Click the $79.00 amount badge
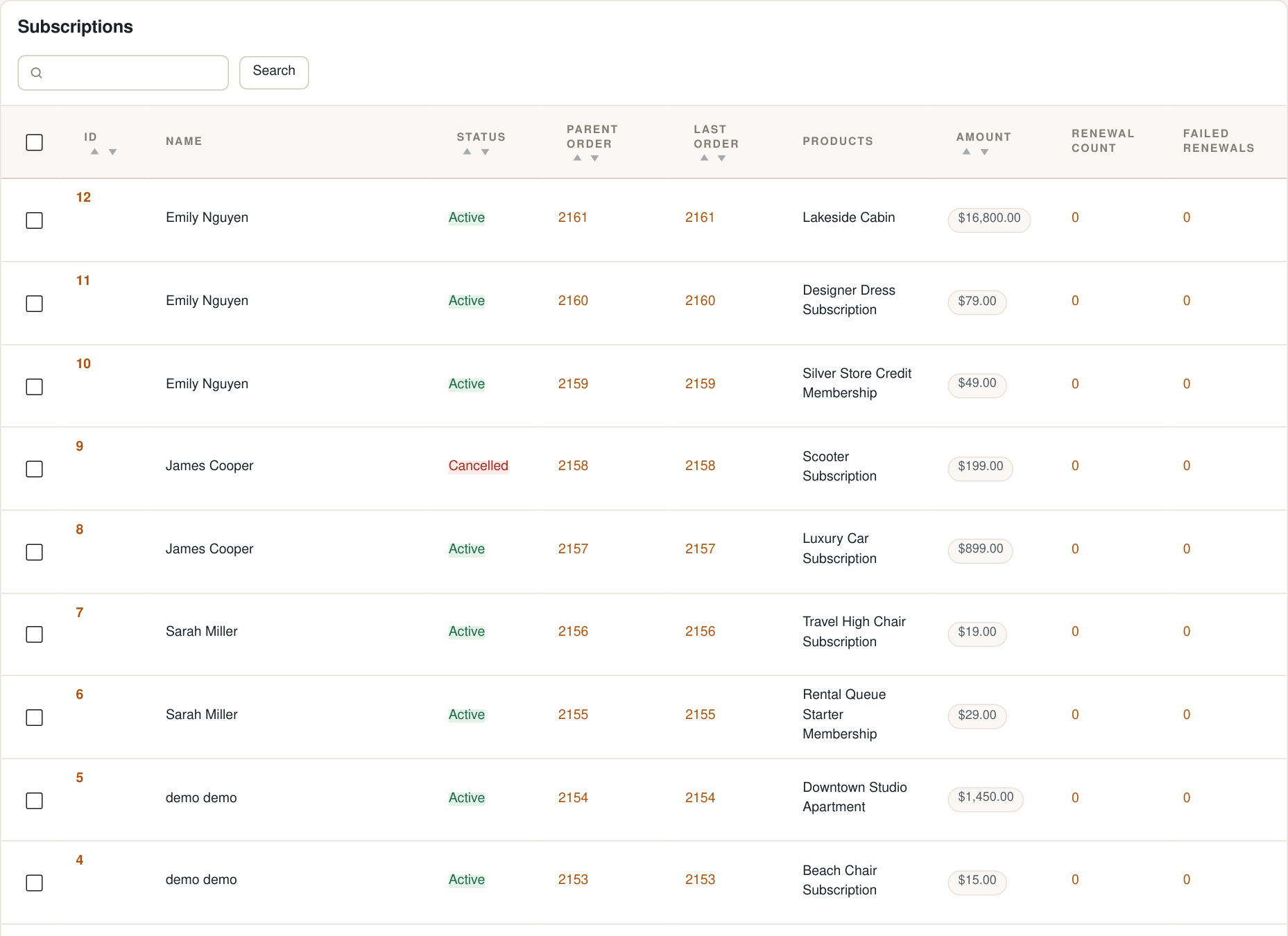The height and width of the screenshot is (936, 1288). coord(977,302)
